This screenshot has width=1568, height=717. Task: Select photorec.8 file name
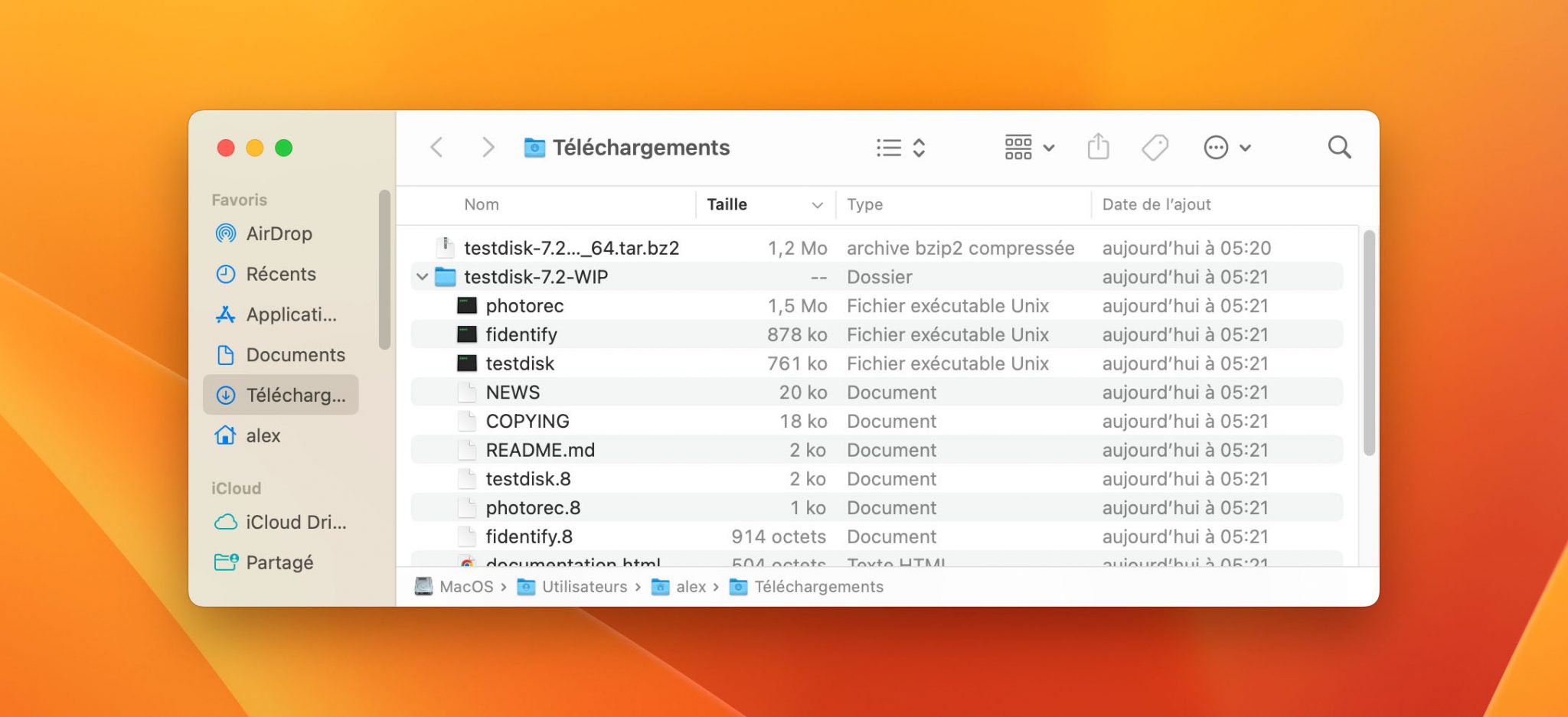(x=533, y=508)
